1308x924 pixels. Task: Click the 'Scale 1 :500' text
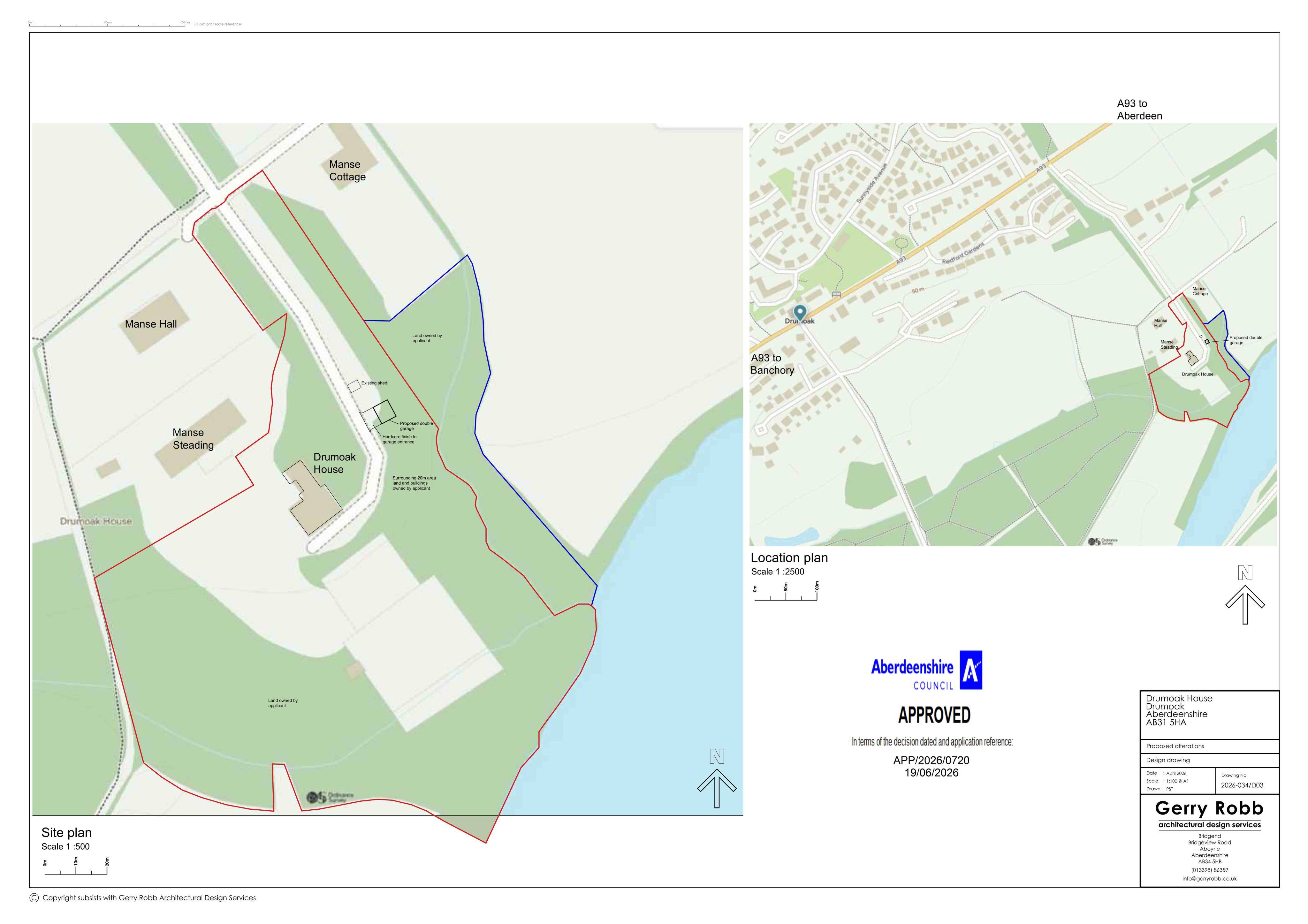point(65,846)
